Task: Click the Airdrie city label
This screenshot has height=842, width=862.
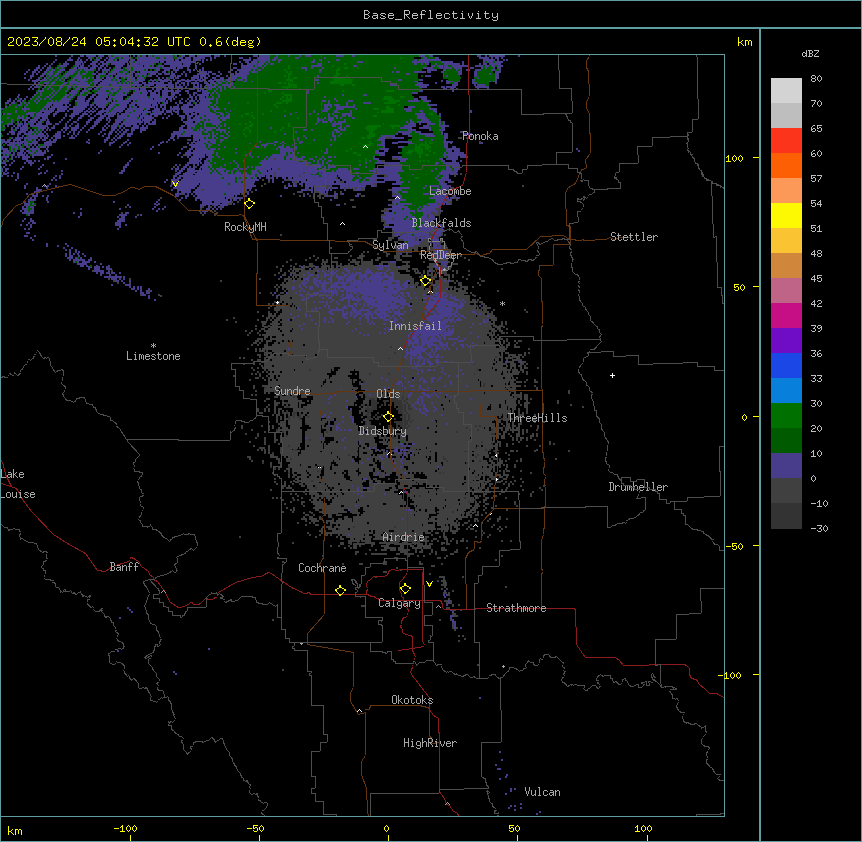Action: (x=403, y=537)
